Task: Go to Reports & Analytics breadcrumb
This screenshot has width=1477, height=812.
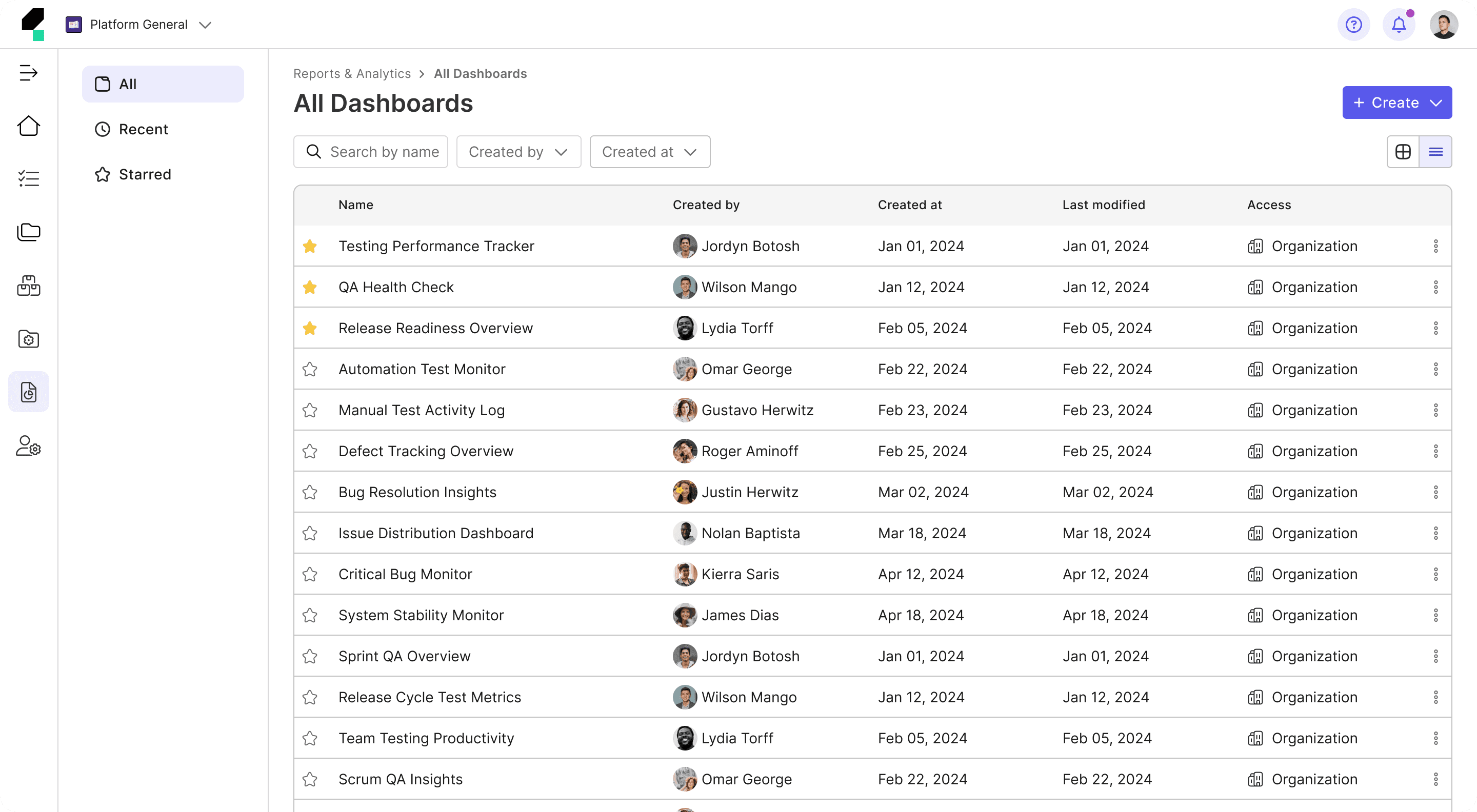Action: click(x=351, y=74)
